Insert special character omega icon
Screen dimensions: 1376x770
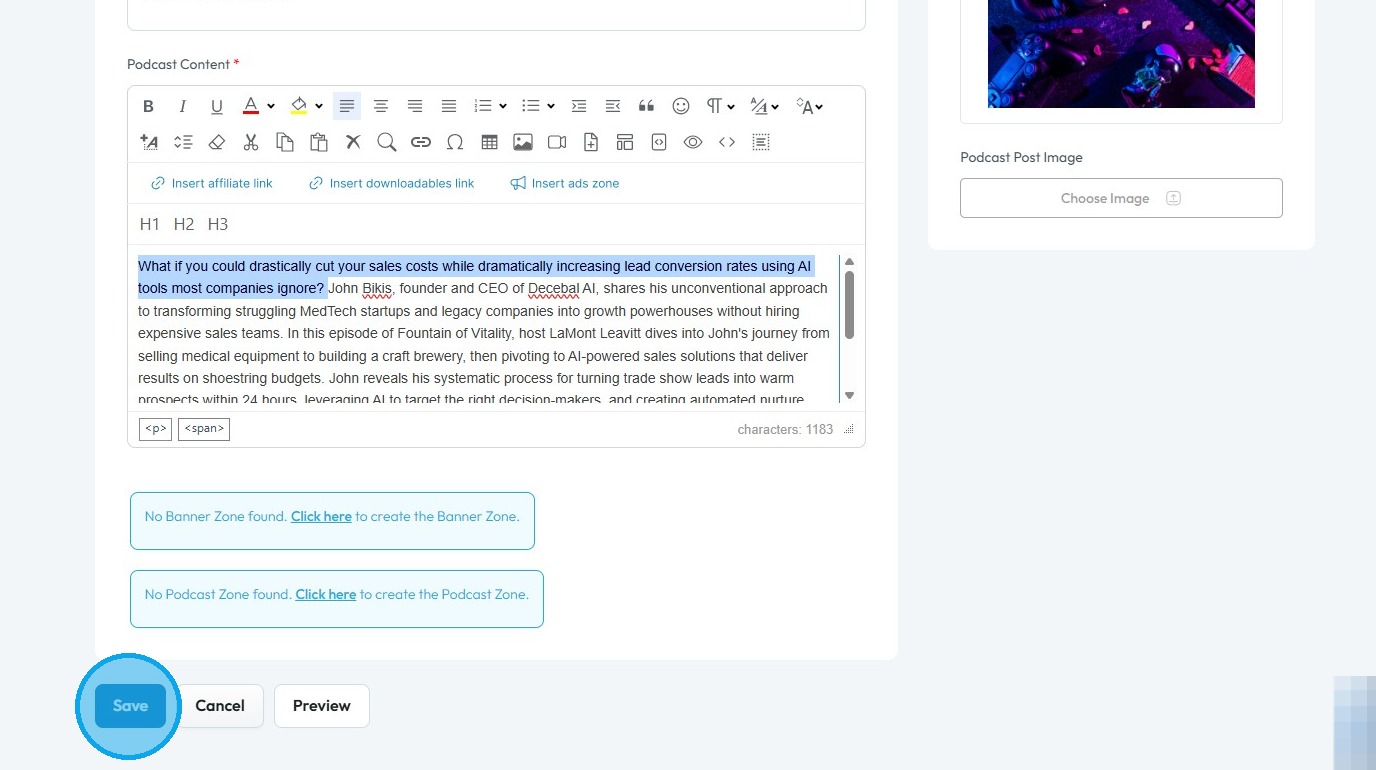pos(455,142)
